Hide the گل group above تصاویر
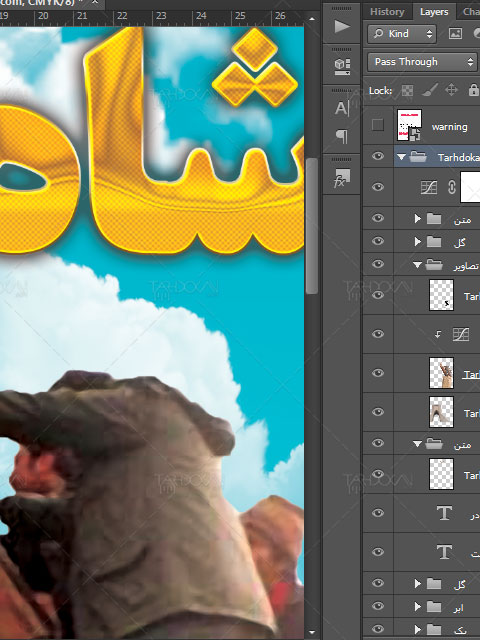 pyautogui.click(x=378, y=241)
